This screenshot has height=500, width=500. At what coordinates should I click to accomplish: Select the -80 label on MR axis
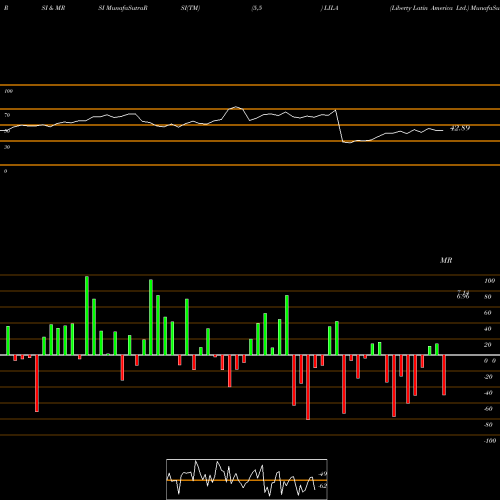pyautogui.click(x=488, y=425)
